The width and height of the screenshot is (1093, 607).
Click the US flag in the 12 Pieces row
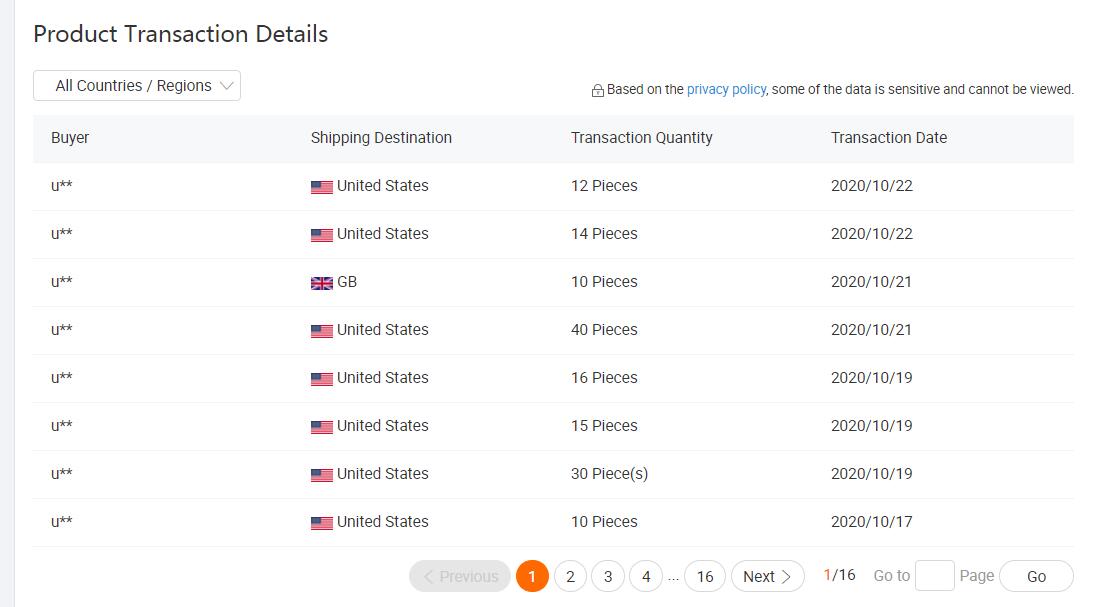[x=321, y=187]
